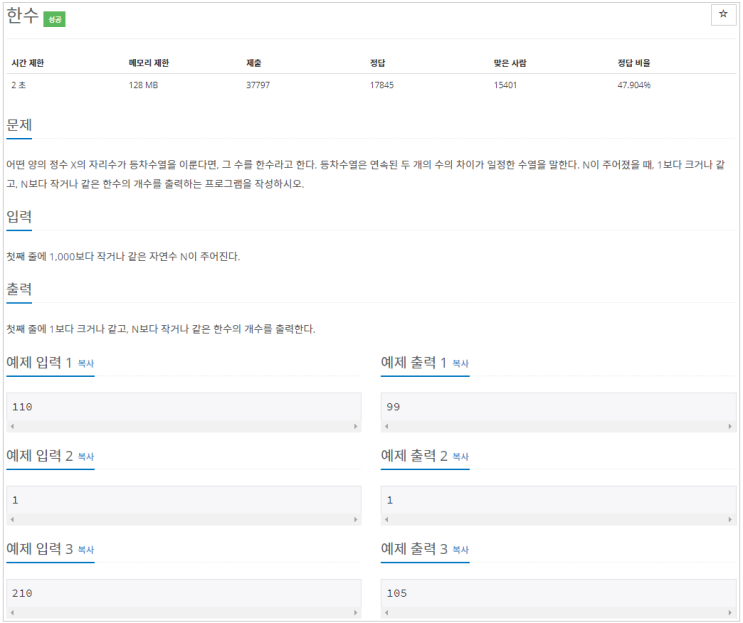
Task: Click right scroll arrow under example output 2
Action: coord(730,520)
